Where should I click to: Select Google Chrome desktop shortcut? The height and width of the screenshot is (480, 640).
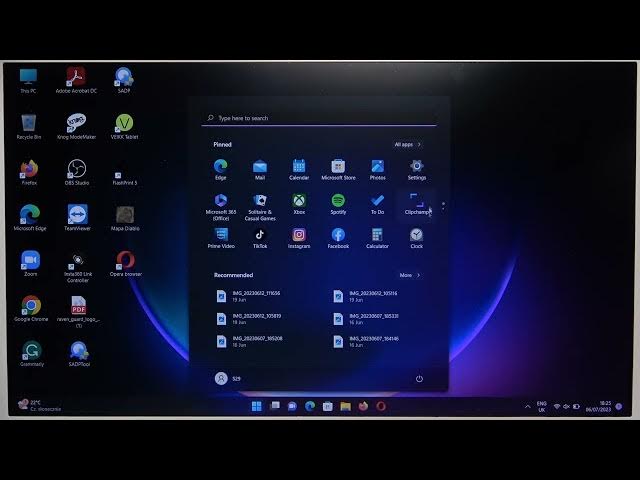pyautogui.click(x=31, y=309)
